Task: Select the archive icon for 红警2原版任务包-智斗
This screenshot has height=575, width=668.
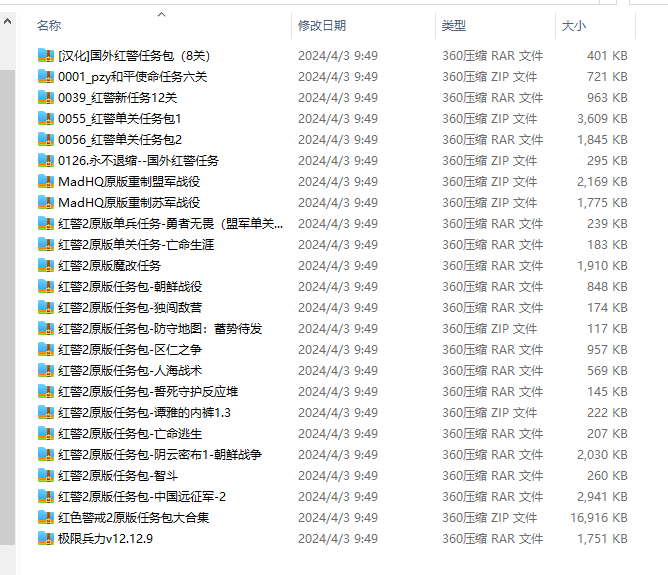Action: point(45,475)
